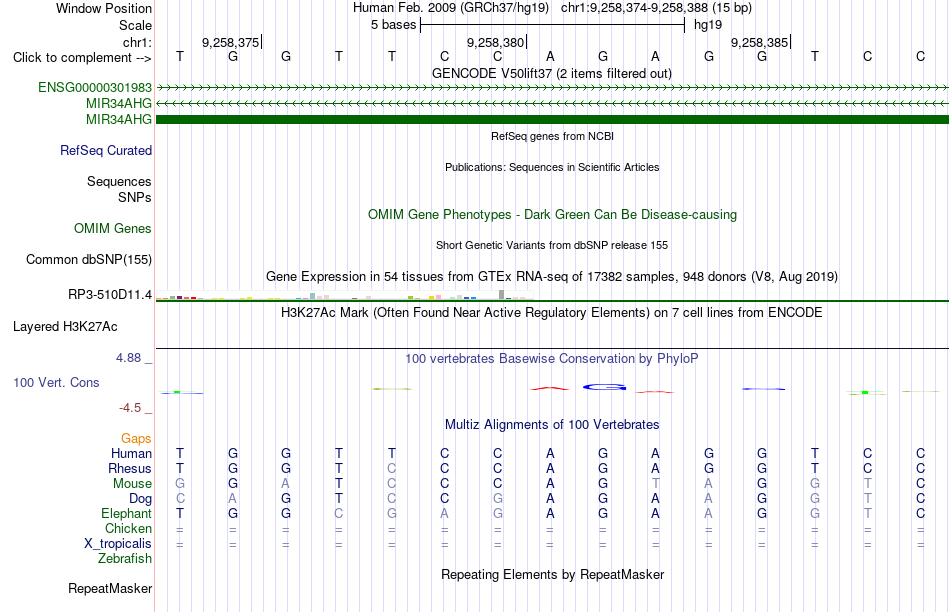This screenshot has width=950, height=612.
Task: Open 'Multiz Alignments of 100 Vertebrates' title
Action: point(552,424)
